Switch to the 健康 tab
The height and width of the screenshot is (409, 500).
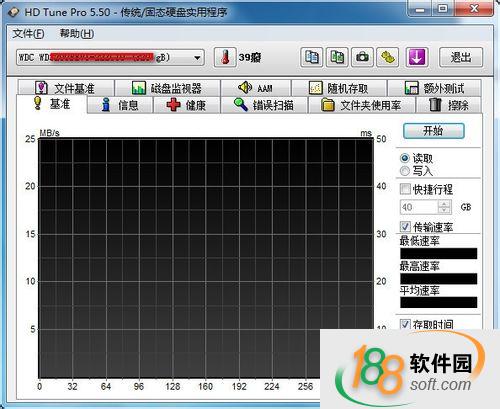coord(187,105)
